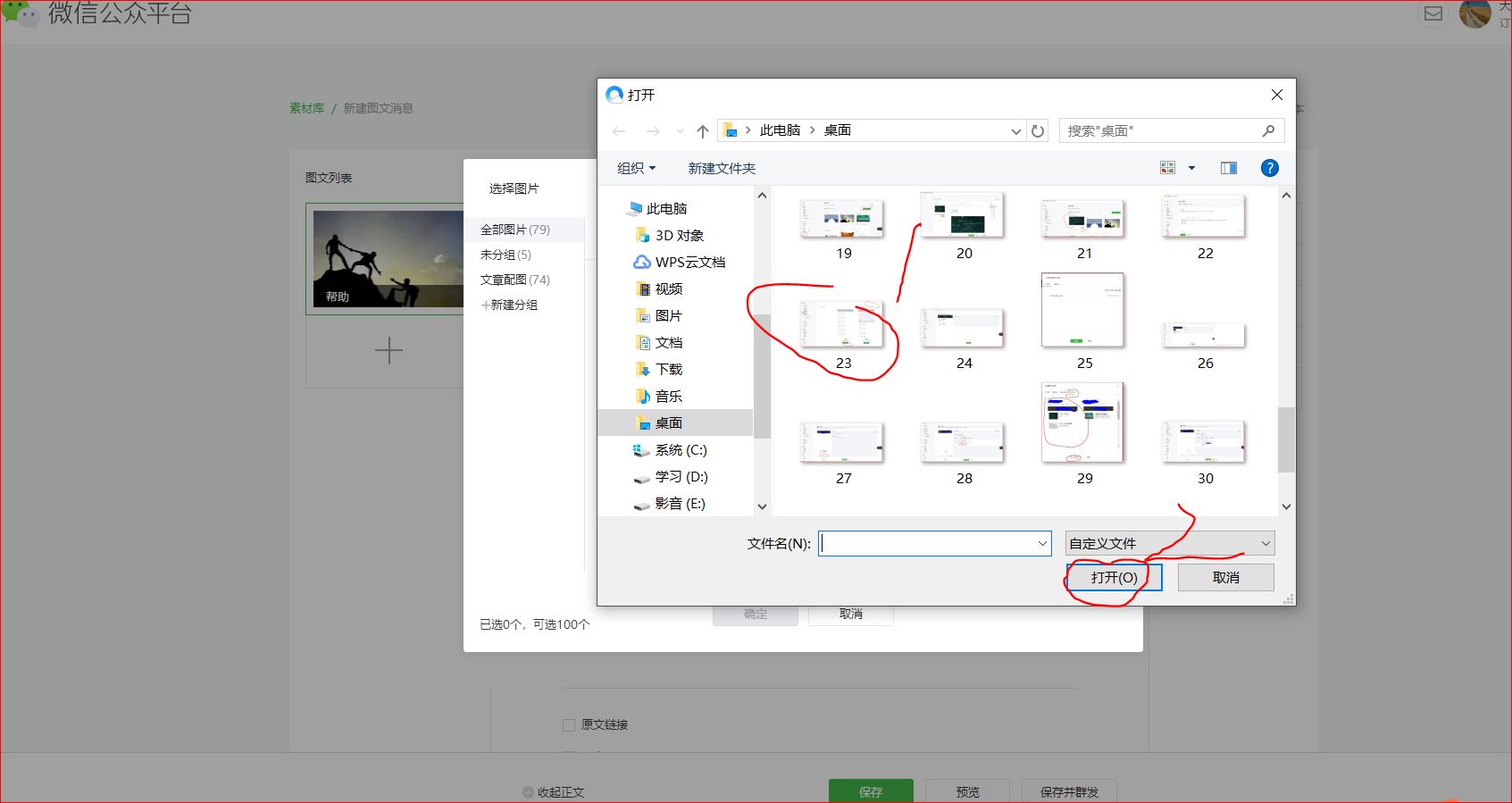Image resolution: width=1512 pixels, height=803 pixels.
Task: Open the 组织 dropdown menu
Action: 636,168
